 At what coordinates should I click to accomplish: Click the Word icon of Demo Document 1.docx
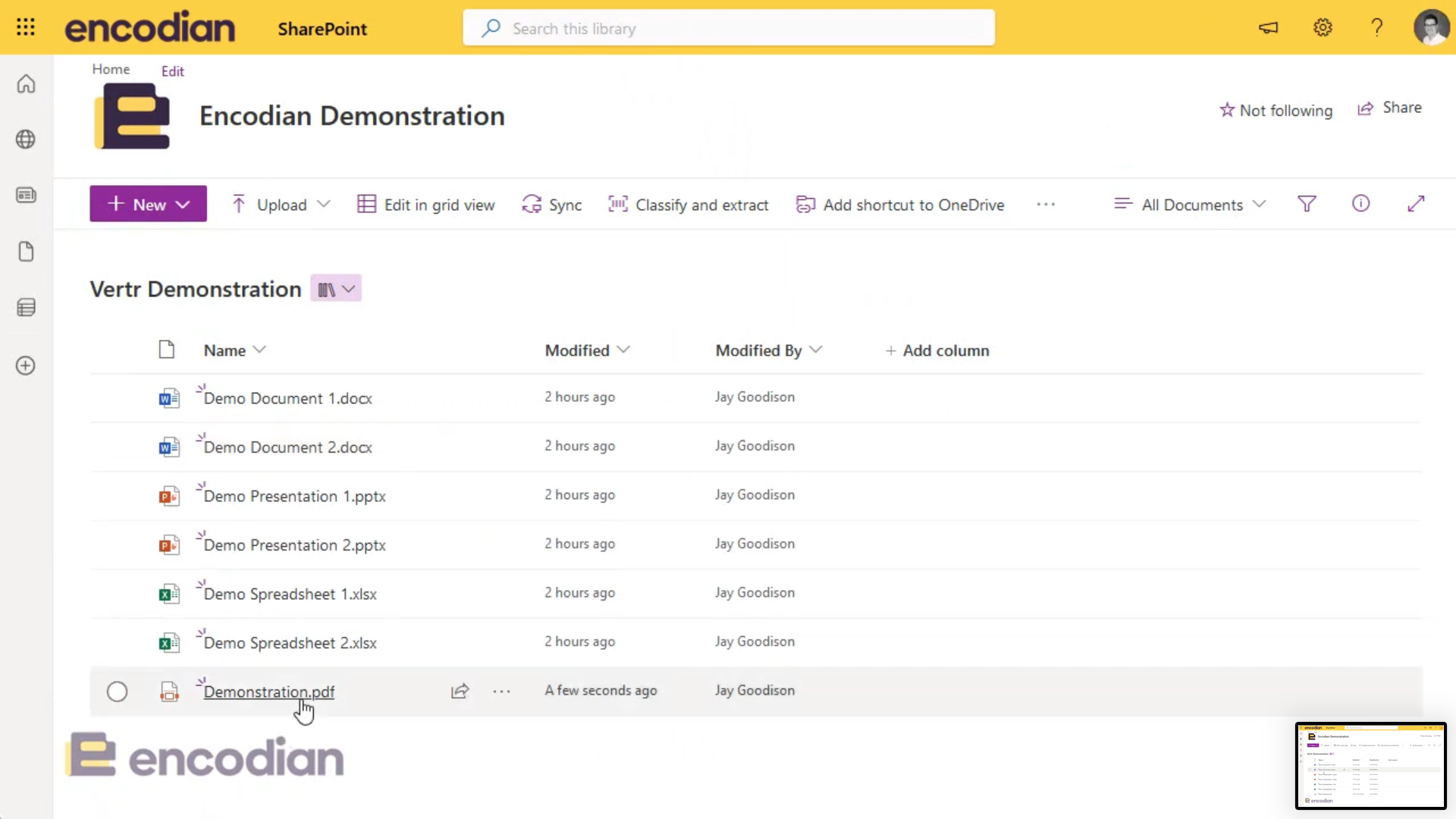coord(169,398)
